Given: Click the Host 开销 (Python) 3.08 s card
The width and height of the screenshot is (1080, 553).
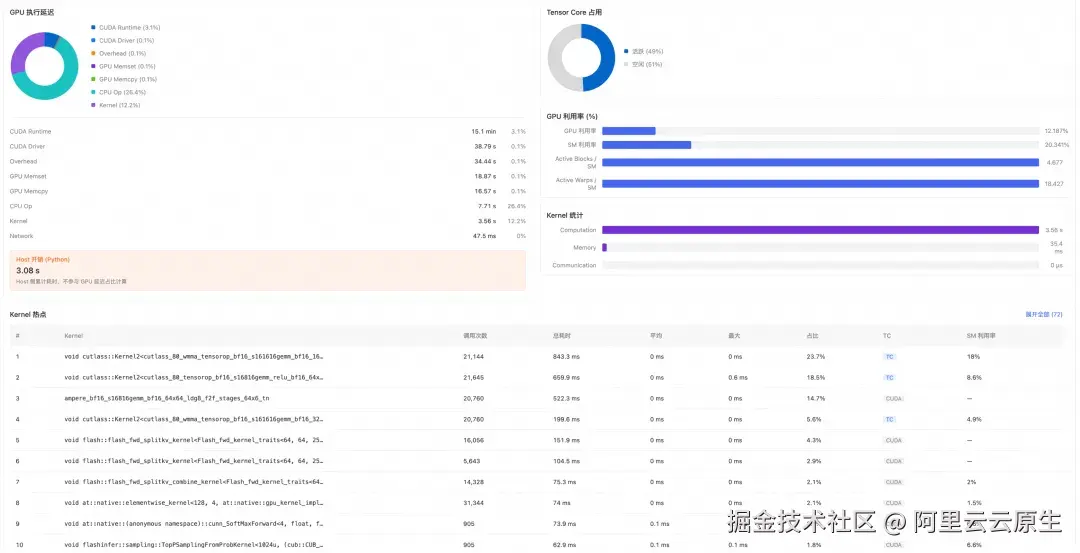Looking at the screenshot, I should 267,270.
